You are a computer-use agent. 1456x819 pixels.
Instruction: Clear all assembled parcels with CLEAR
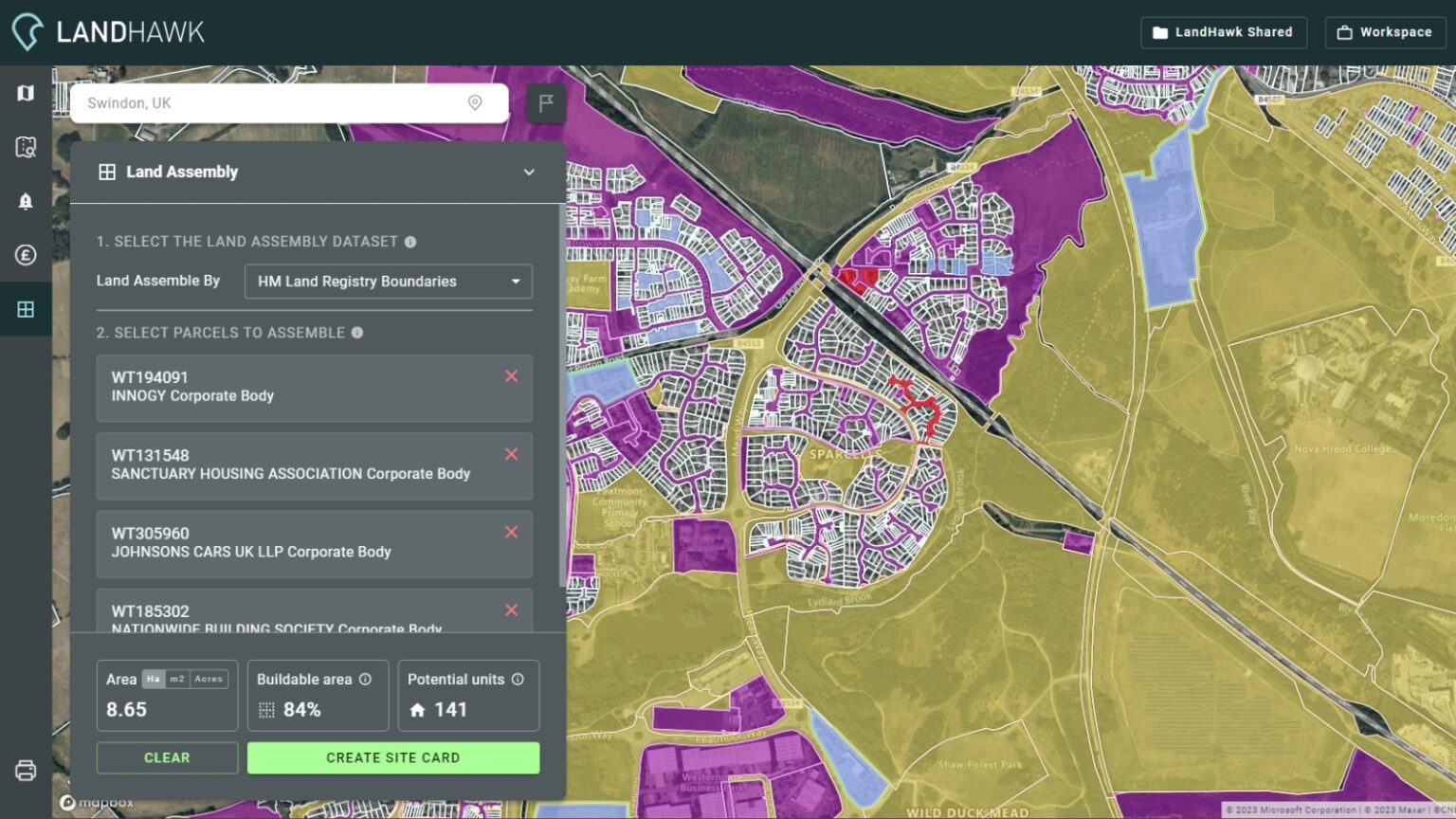coord(167,757)
